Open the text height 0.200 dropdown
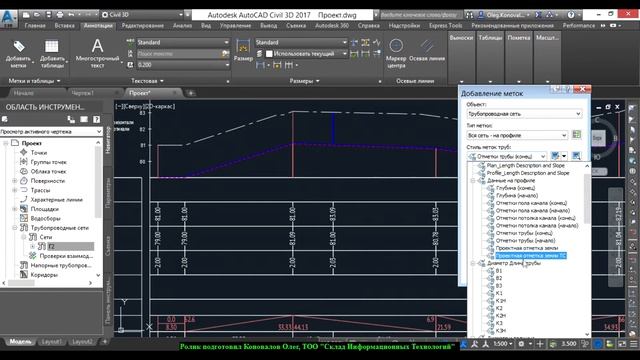The width and height of the screenshot is (640, 360). 183,64
